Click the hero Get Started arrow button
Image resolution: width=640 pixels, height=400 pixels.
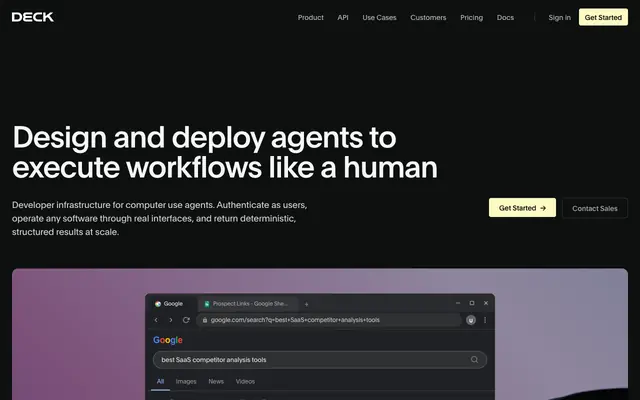click(x=522, y=208)
